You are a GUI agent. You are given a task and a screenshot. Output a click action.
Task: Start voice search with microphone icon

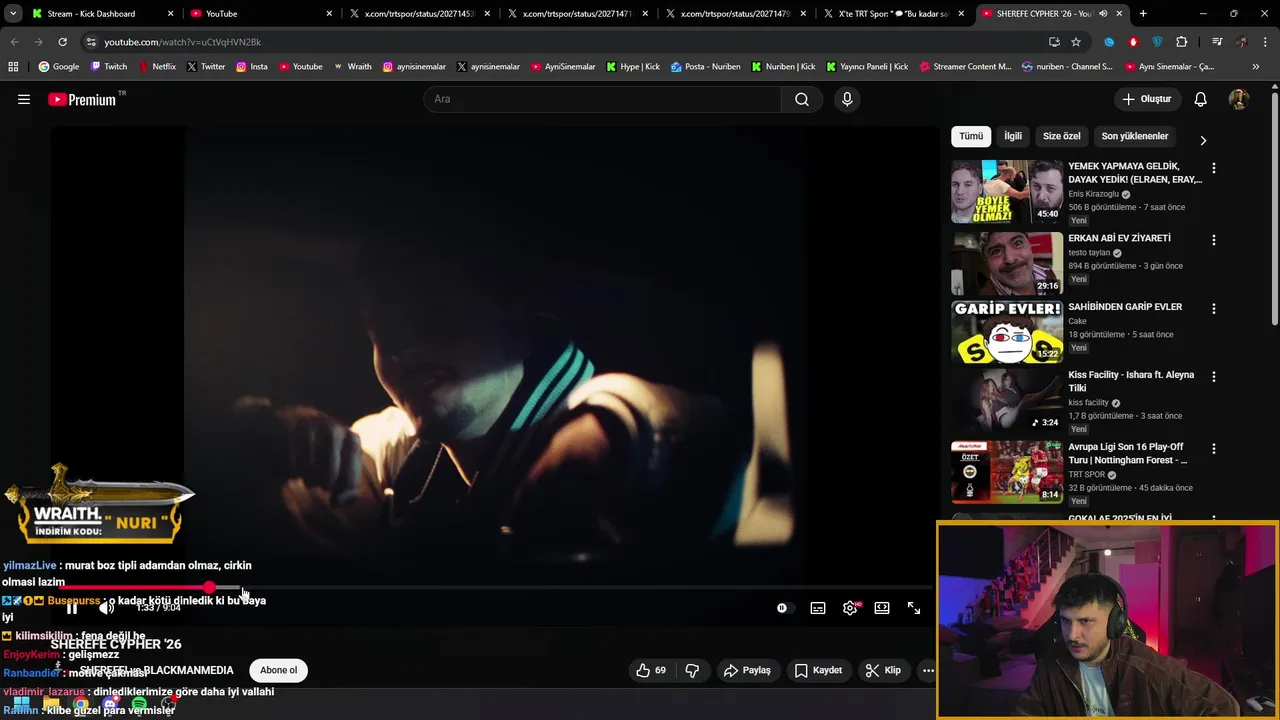coord(847,99)
